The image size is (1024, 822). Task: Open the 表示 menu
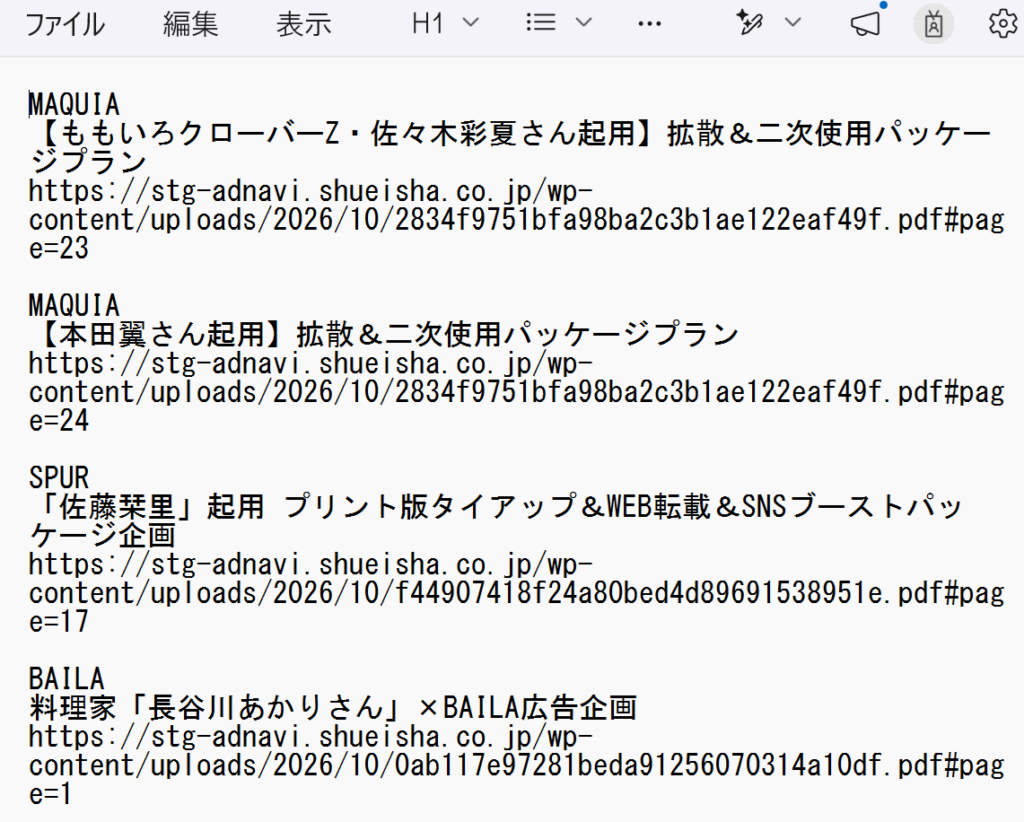click(x=304, y=24)
